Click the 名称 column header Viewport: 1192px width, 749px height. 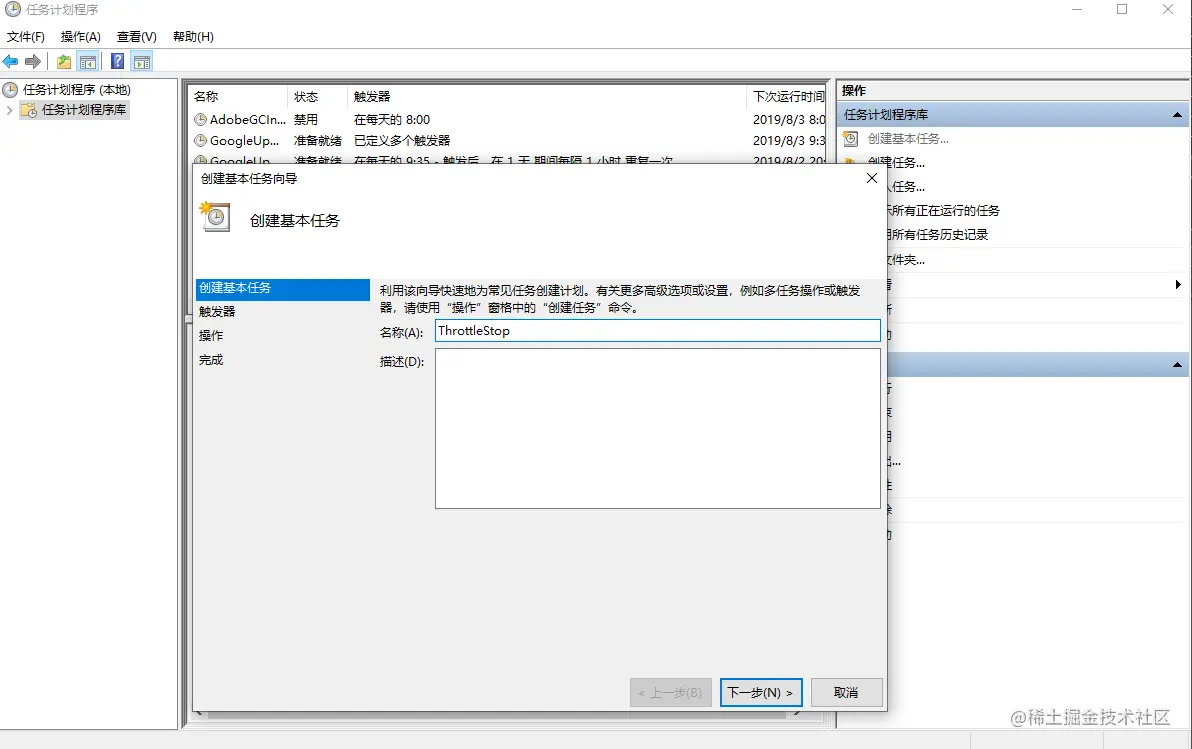(238, 97)
